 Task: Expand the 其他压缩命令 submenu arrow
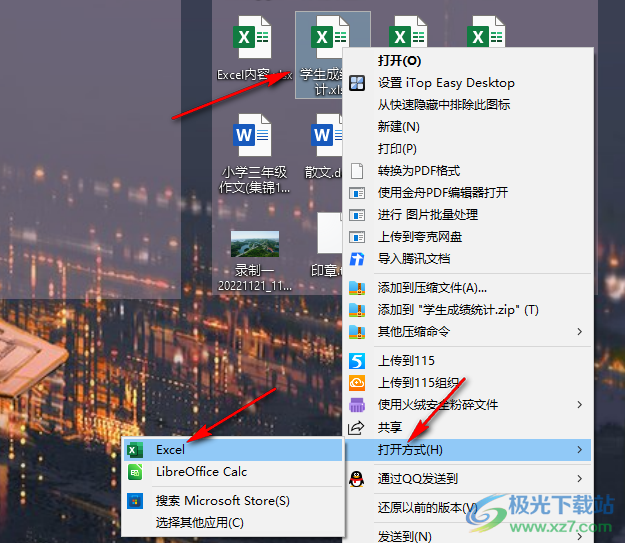click(580, 332)
